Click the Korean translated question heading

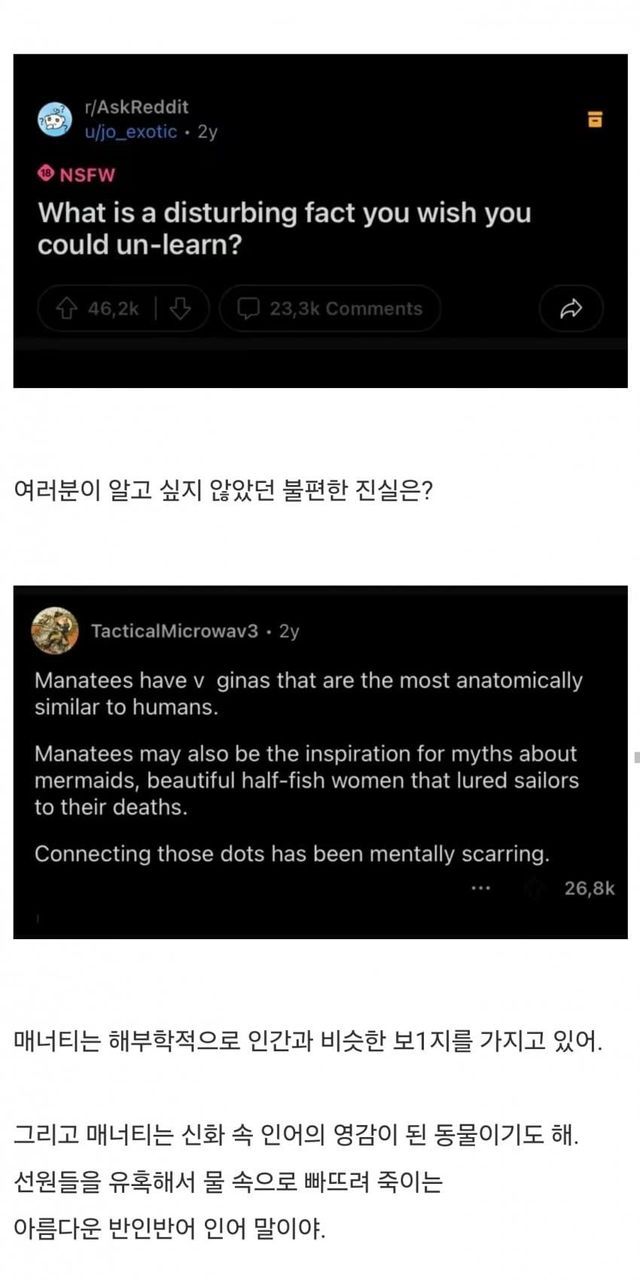pos(223,492)
